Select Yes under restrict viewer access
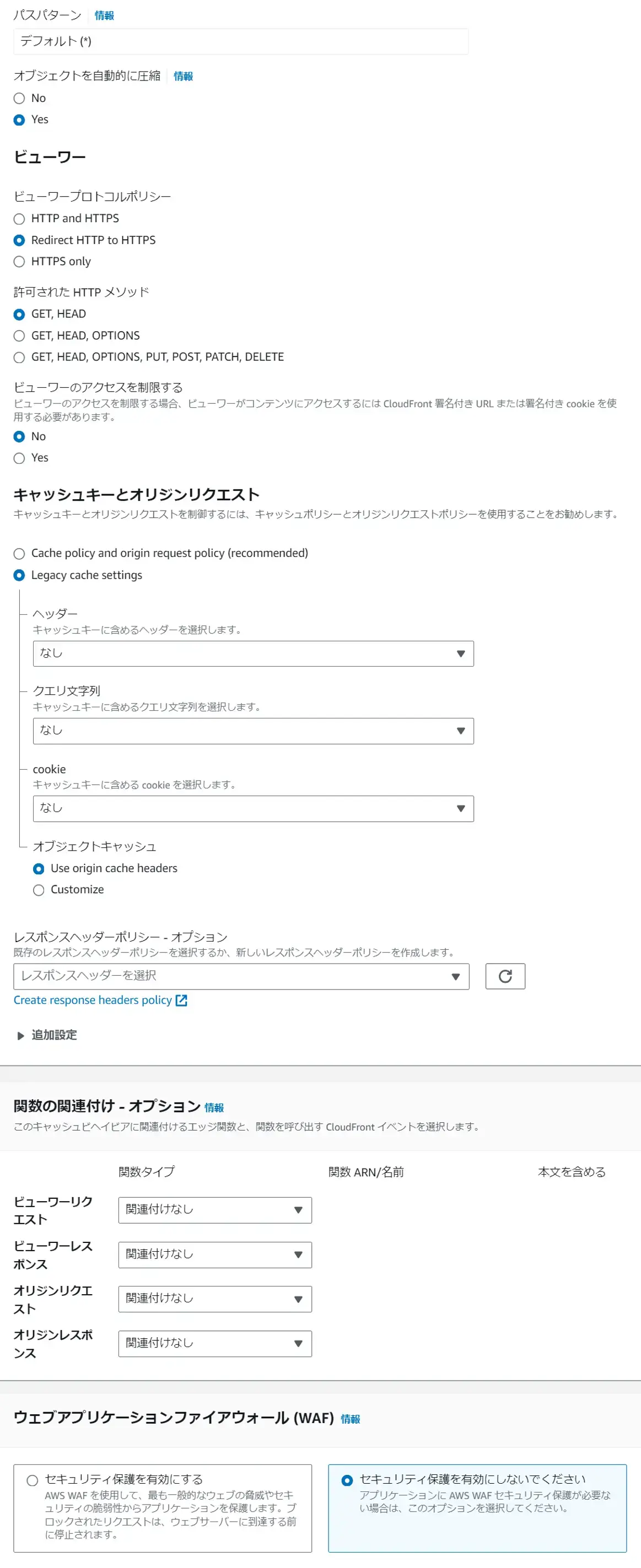Image resolution: width=641 pixels, height=1568 pixels. coord(19,458)
